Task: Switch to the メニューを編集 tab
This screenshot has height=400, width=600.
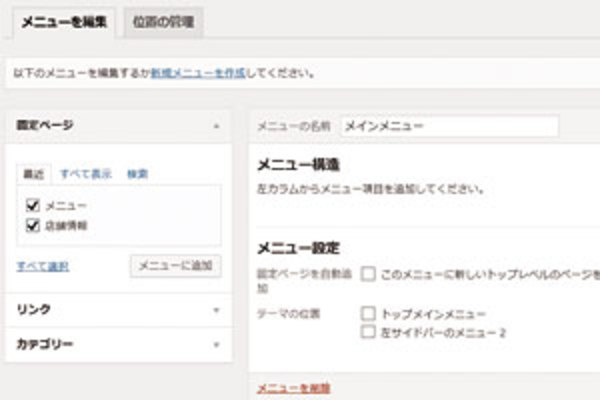Action: tap(64, 22)
